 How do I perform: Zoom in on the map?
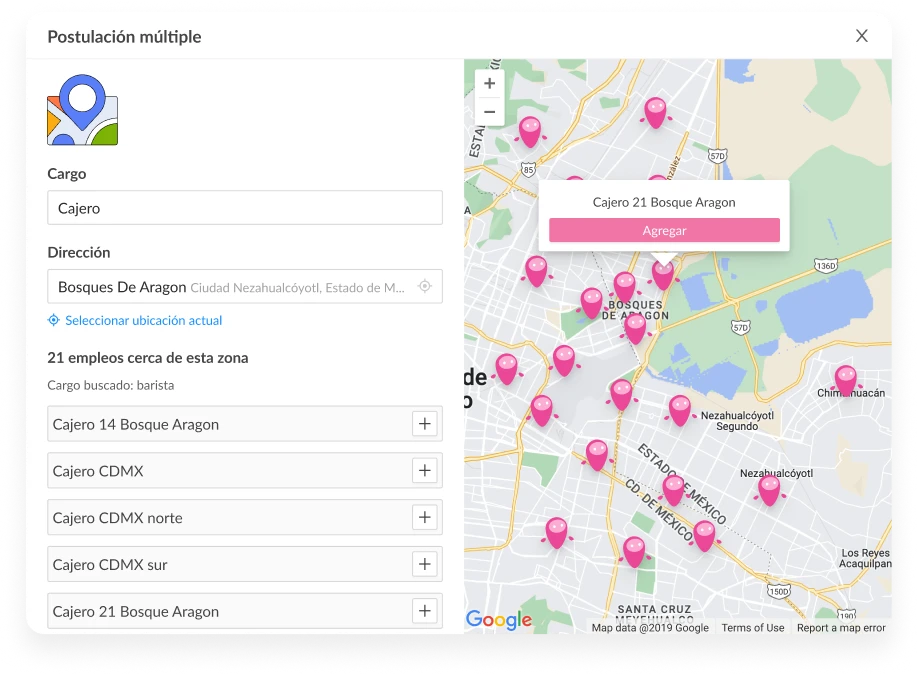click(x=489, y=84)
